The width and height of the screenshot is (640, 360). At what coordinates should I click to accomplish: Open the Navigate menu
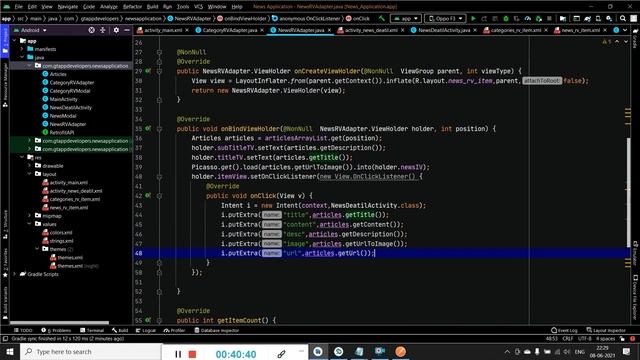click(x=67, y=7)
